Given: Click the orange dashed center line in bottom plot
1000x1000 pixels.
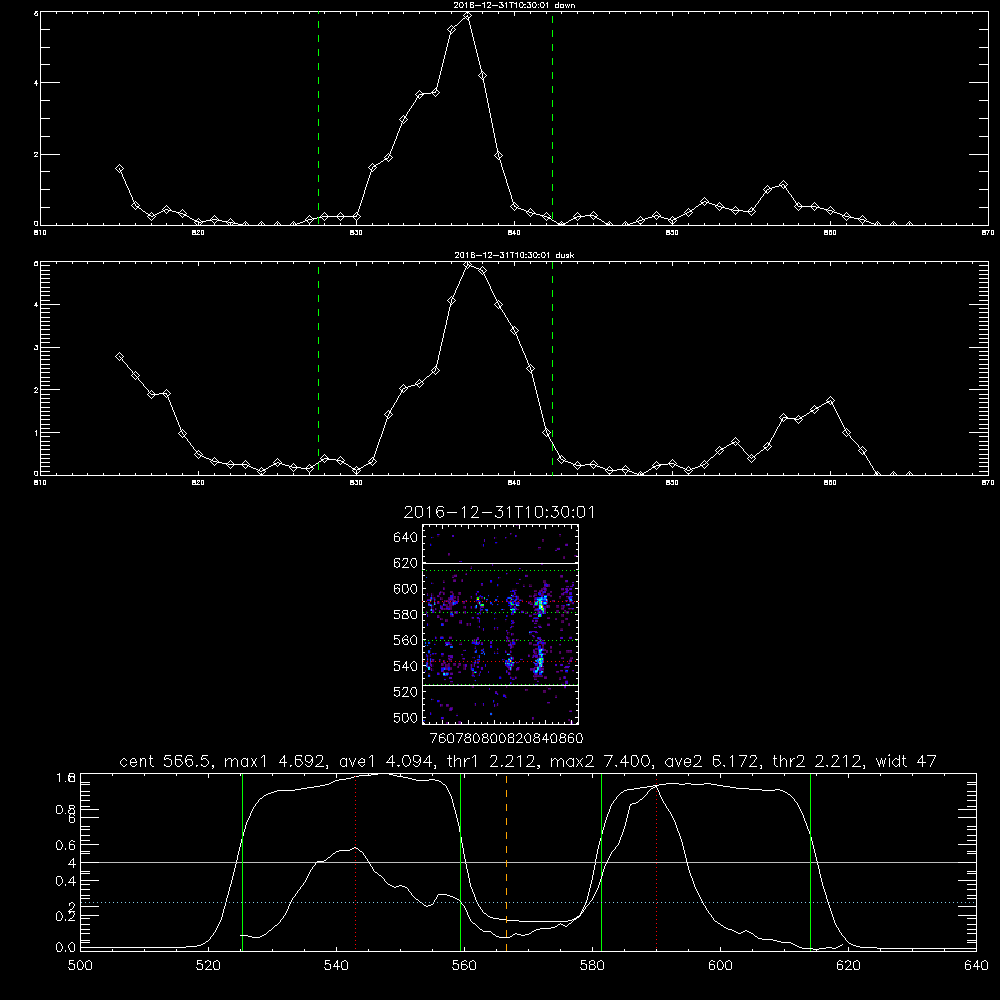Looking at the screenshot, I should pyautogui.click(x=506, y=862).
